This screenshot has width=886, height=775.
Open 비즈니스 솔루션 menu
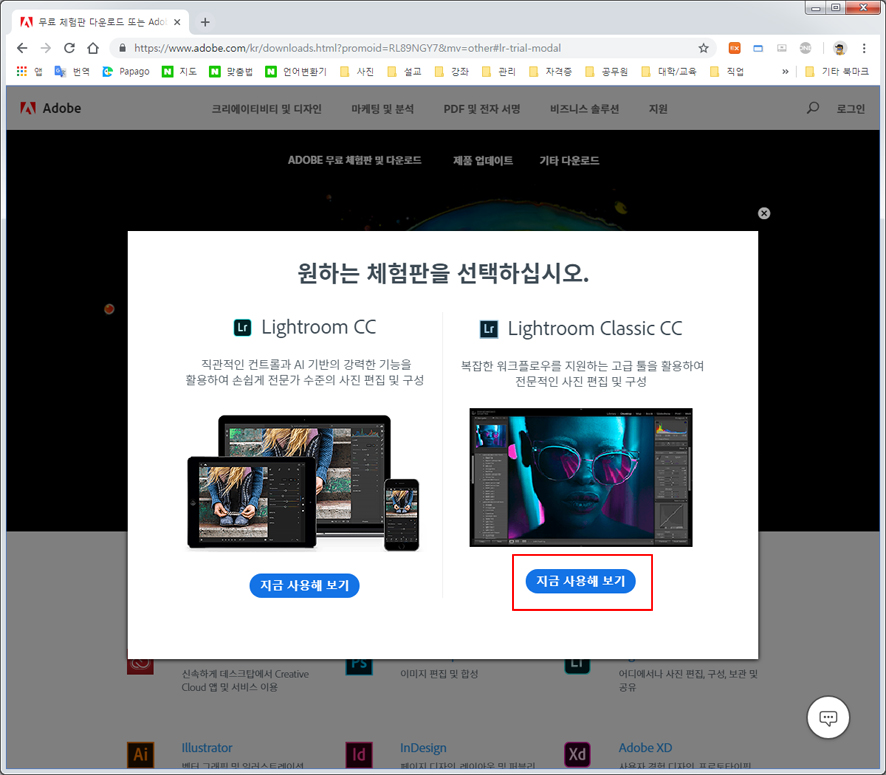(x=584, y=108)
